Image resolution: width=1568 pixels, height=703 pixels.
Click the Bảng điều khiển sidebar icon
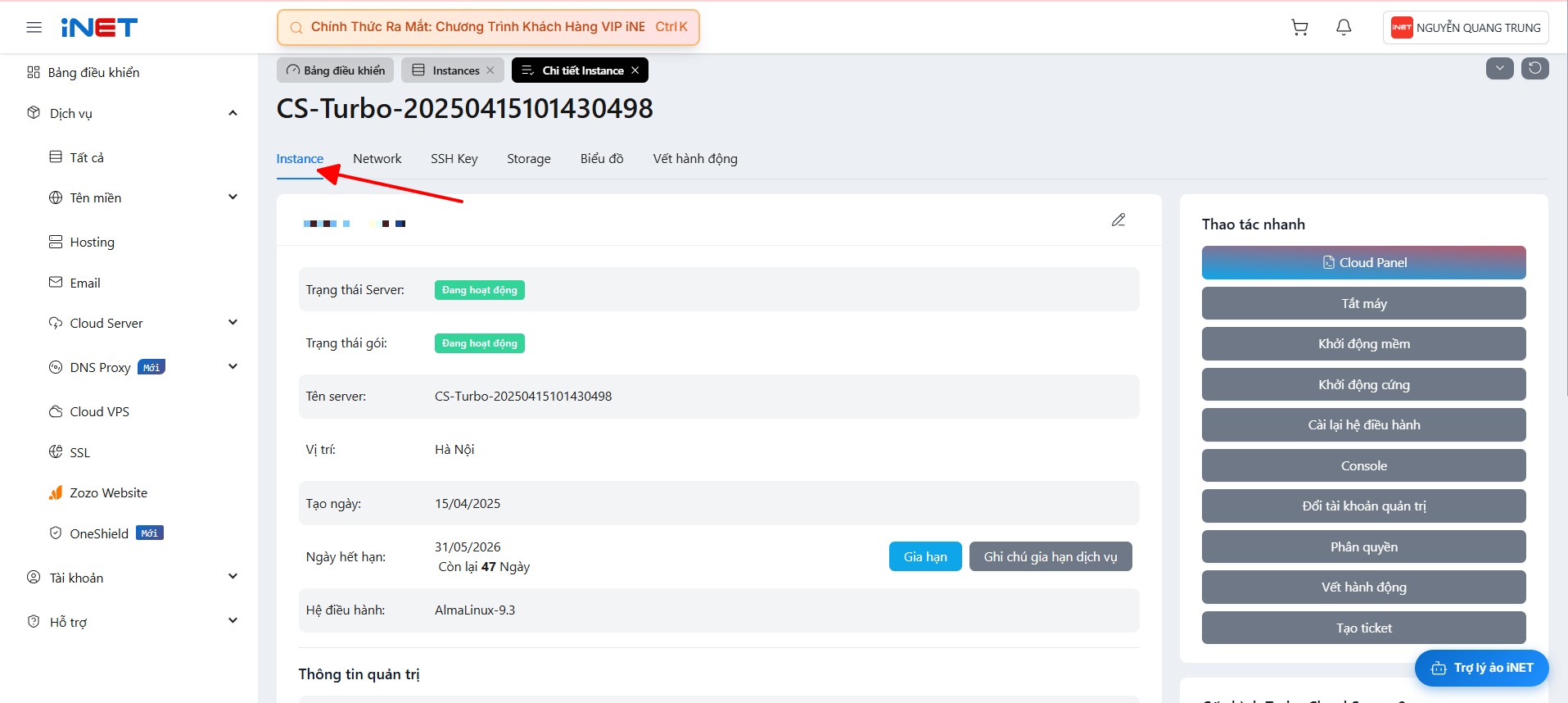point(34,72)
